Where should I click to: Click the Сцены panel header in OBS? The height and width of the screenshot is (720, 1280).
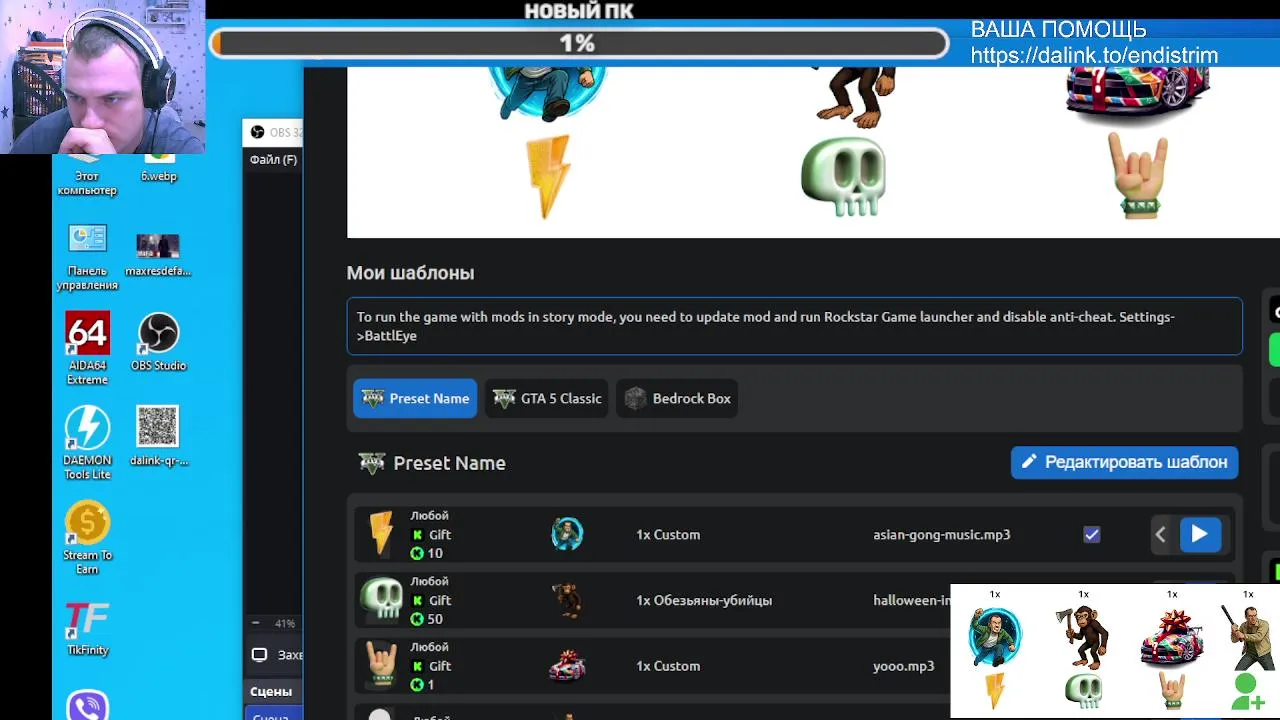271,691
